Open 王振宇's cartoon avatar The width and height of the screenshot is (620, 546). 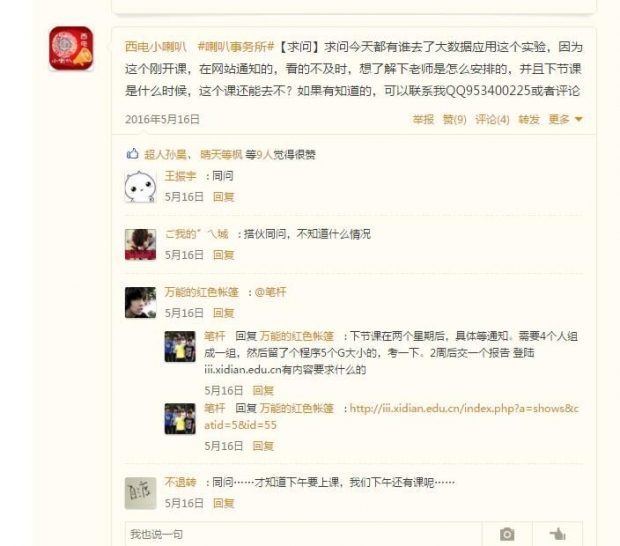(140, 187)
